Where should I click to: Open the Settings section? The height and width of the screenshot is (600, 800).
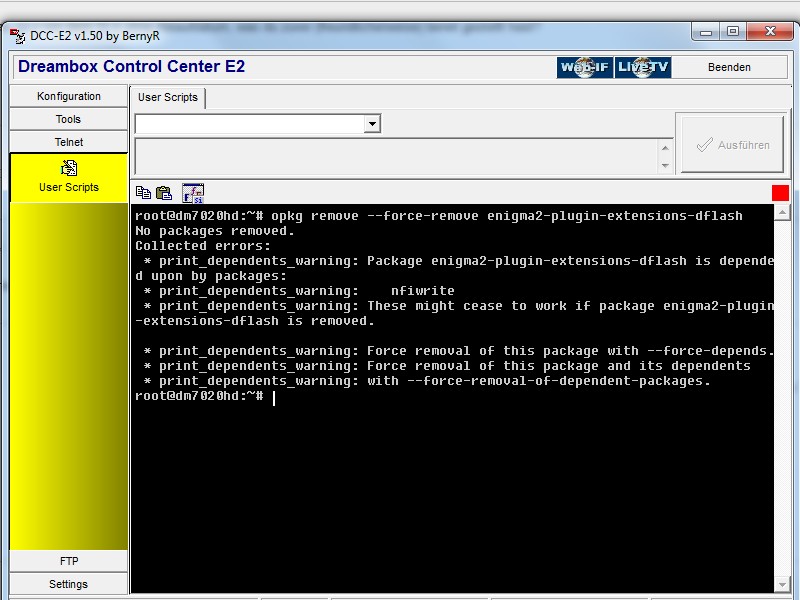coord(69,584)
